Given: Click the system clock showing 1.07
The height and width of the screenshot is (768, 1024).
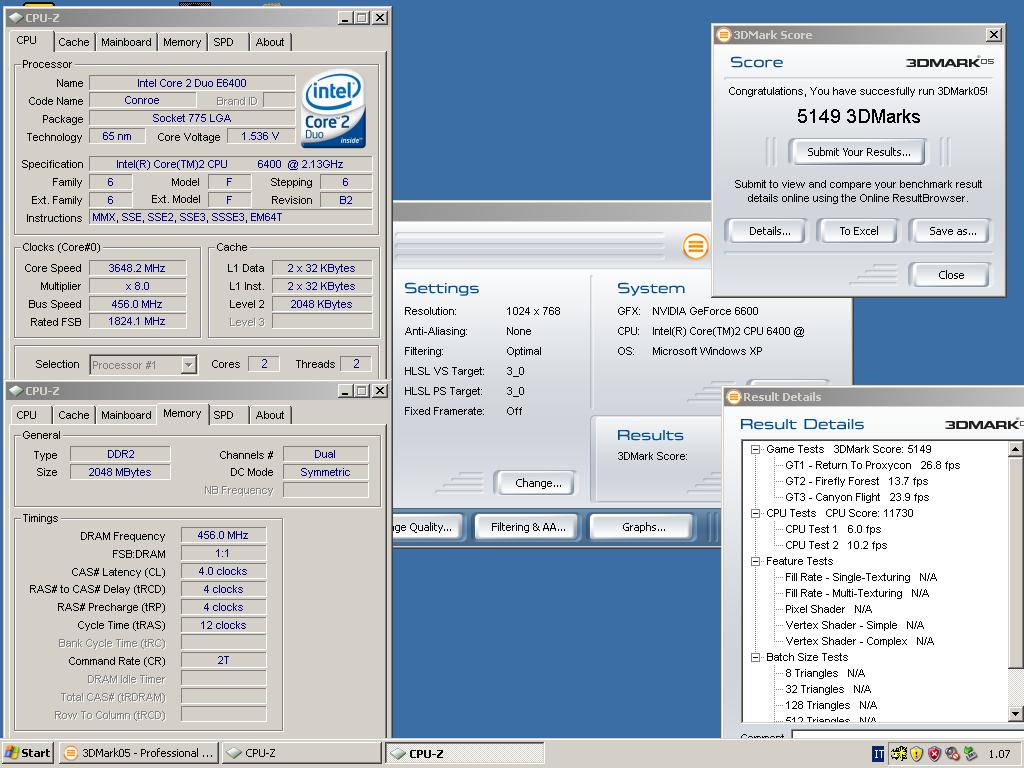Looking at the screenshot, I should click(x=999, y=754).
